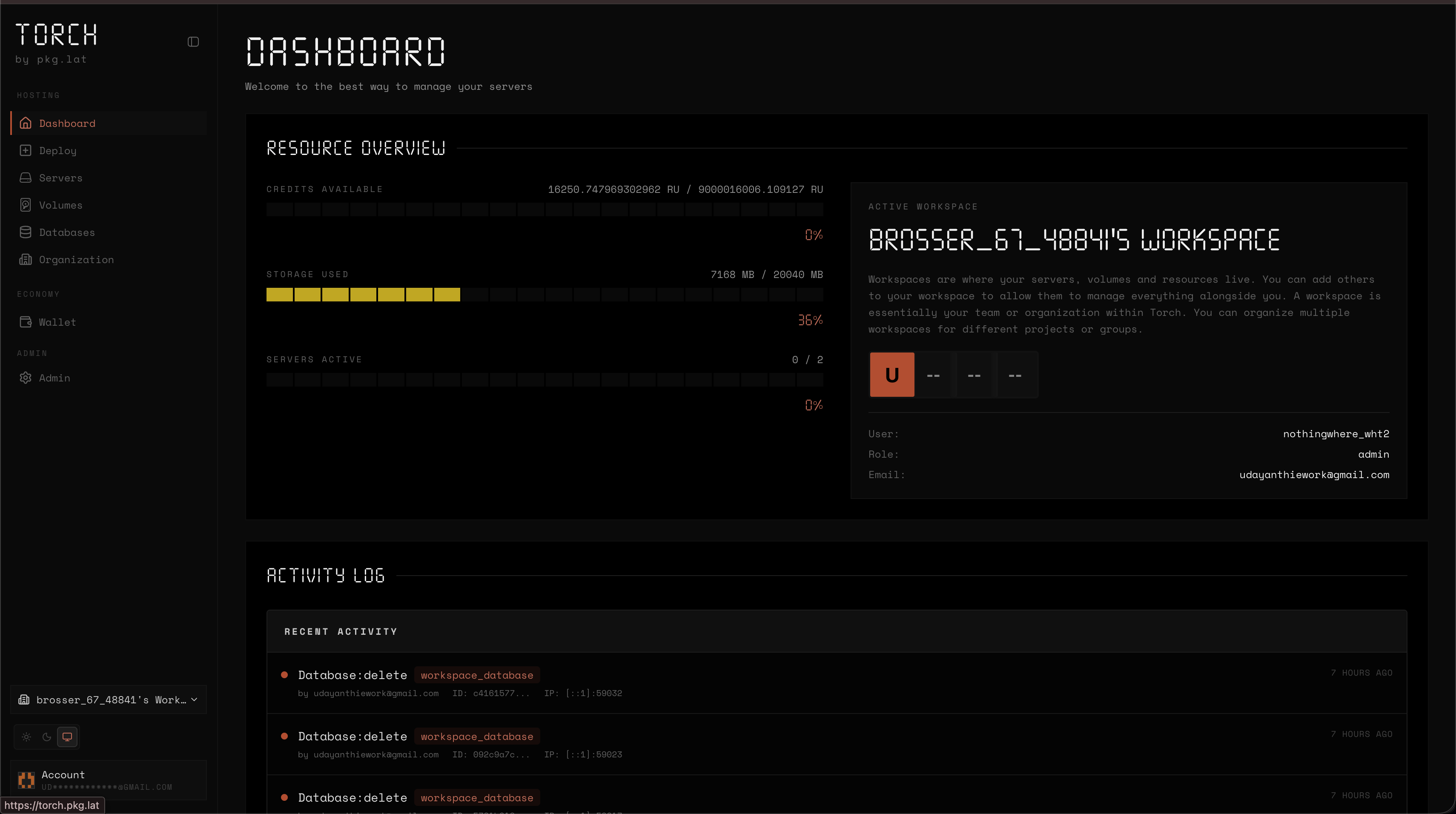This screenshot has height=814, width=1456.
Task: Open the Admin panel link
Action: pos(109,378)
